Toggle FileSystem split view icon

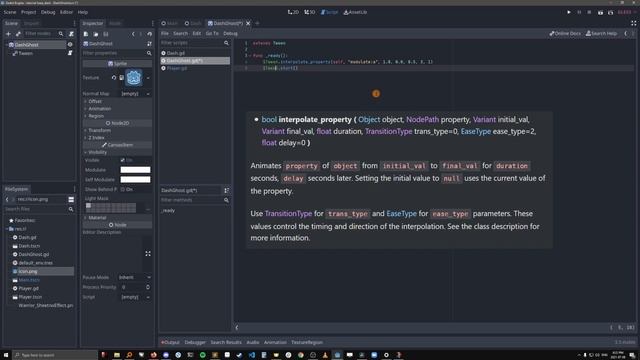pos(71,199)
